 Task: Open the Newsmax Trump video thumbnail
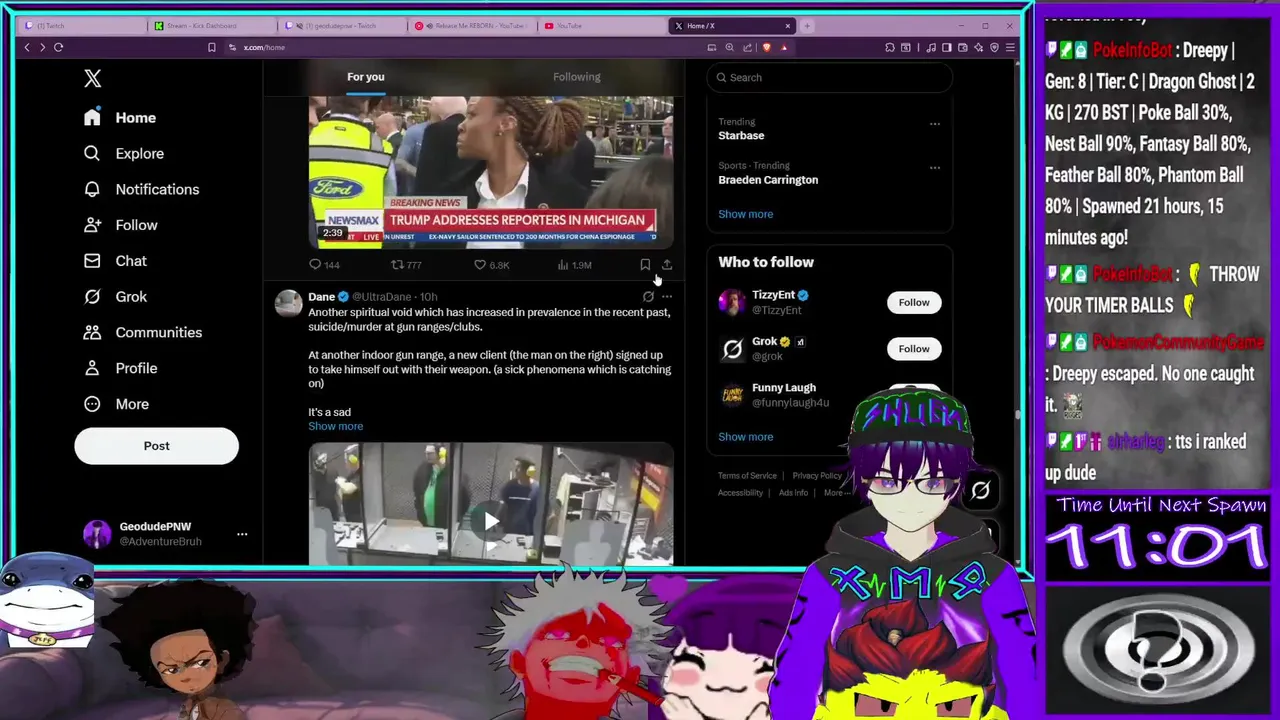[491, 172]
